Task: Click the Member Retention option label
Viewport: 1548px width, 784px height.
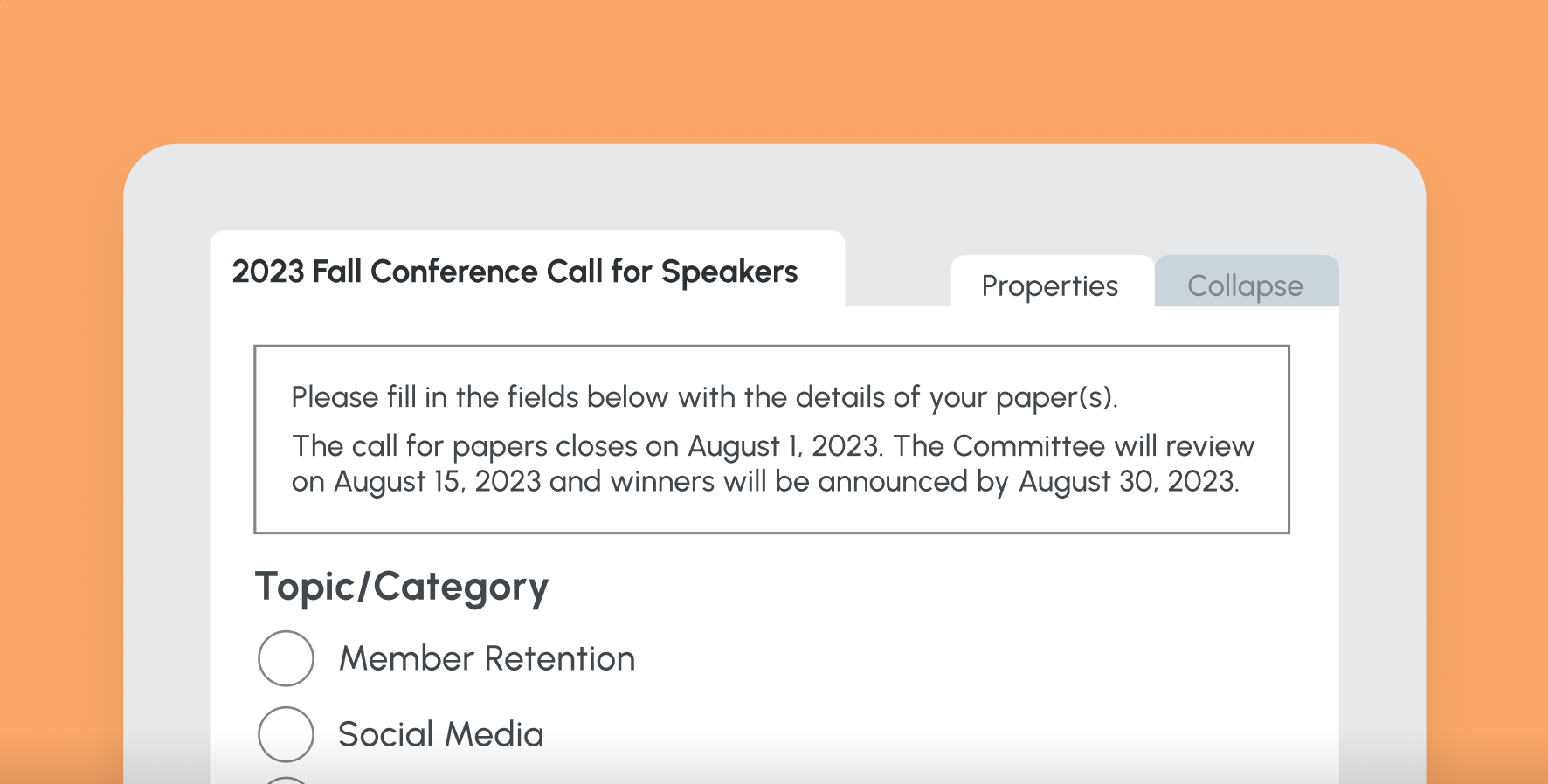Action: point(487,658)
